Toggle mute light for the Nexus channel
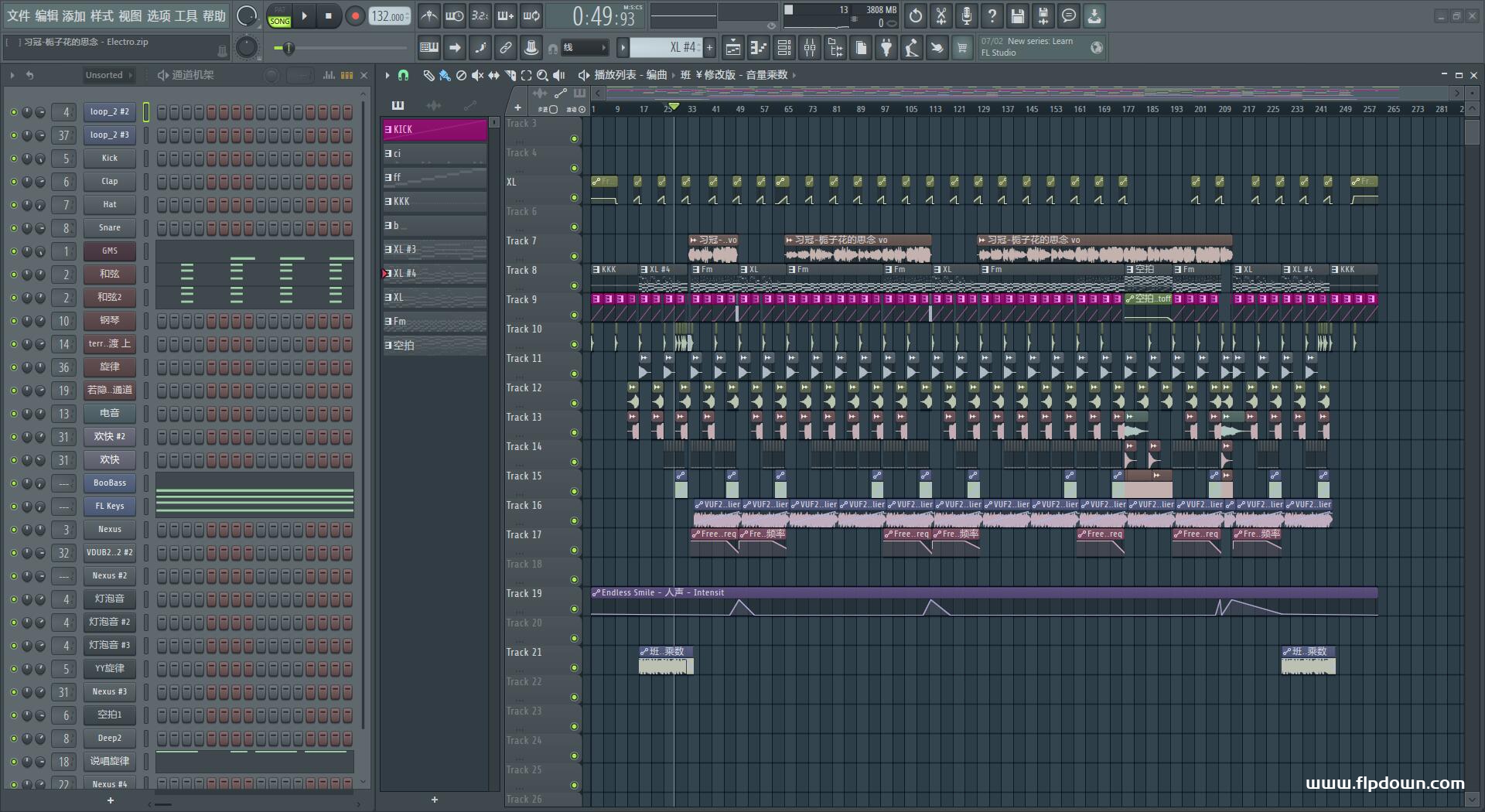The height and width of the screenshot is (812, 1485). point(13,530)
